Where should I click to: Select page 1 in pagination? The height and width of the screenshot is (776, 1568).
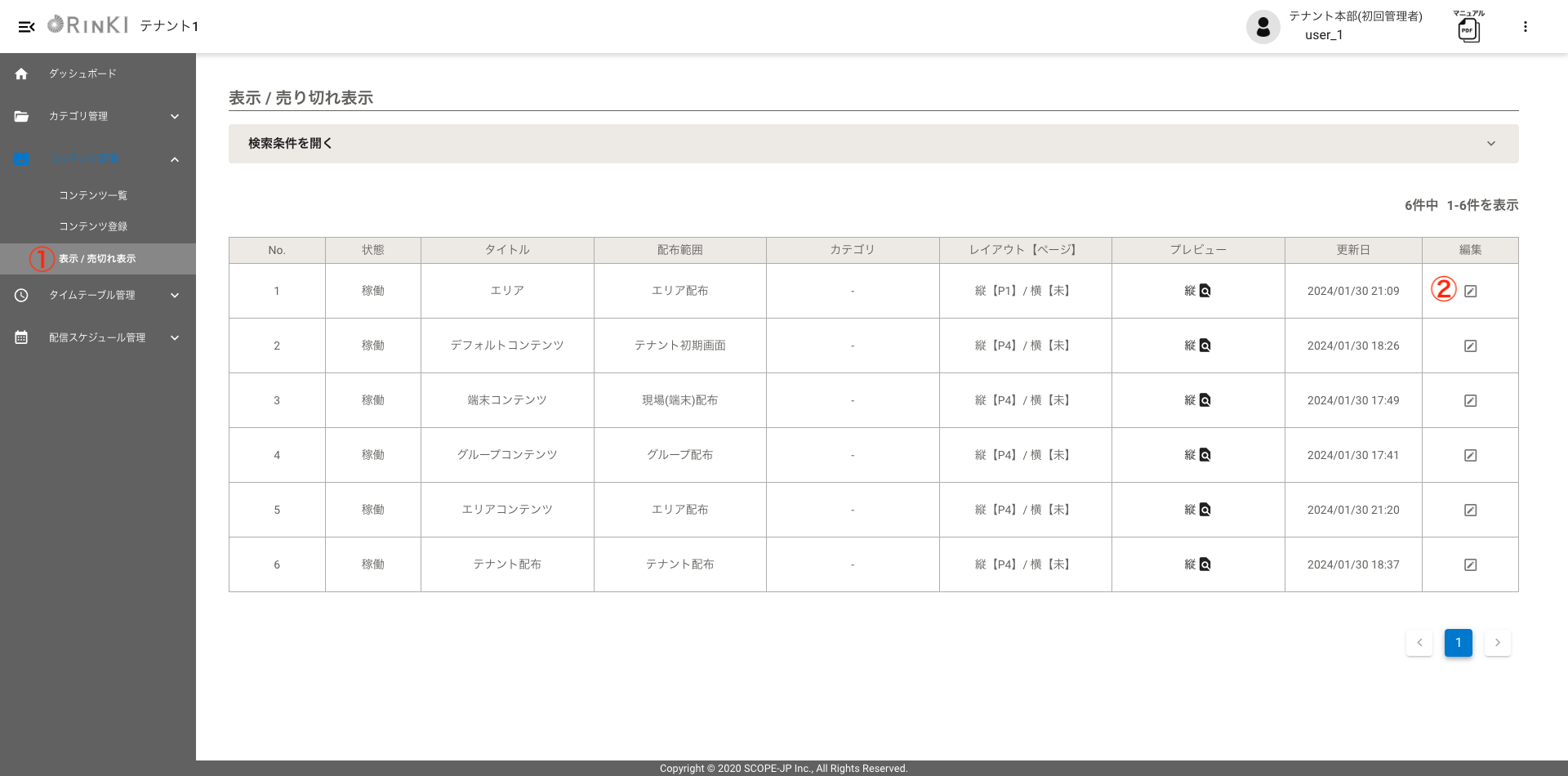[1458, 643]
